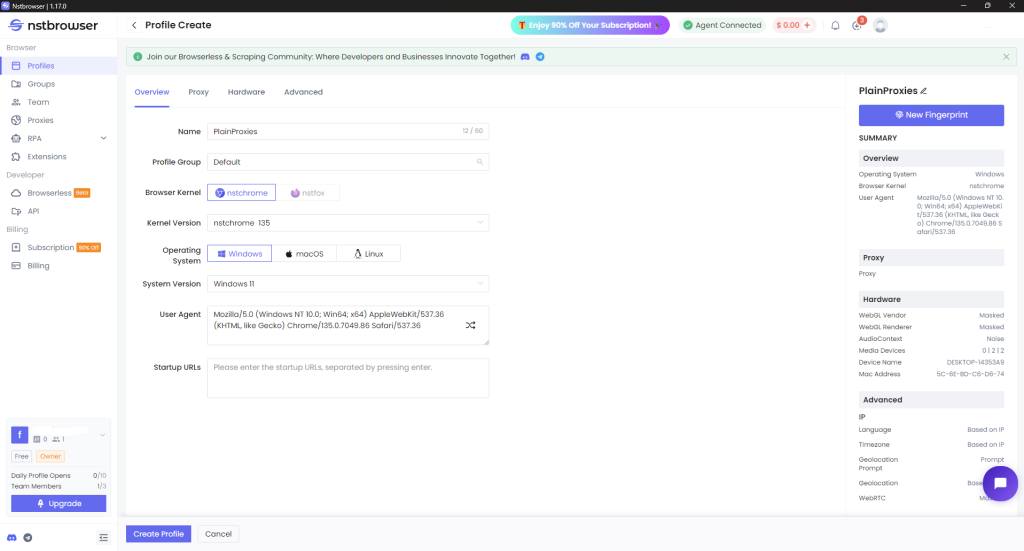The width and height of the screenshot is (1024, 551).
Task: Open the sidebar Discord icon
Action: point(12,538)
